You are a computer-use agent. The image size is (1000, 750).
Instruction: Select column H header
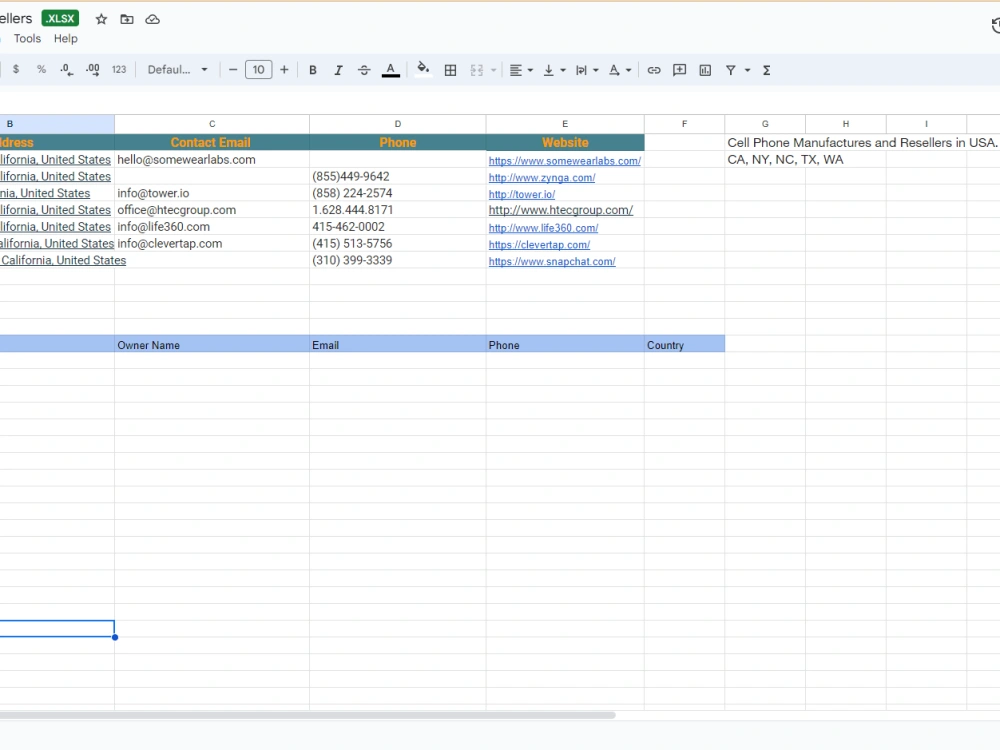click(x=846, y=124)
